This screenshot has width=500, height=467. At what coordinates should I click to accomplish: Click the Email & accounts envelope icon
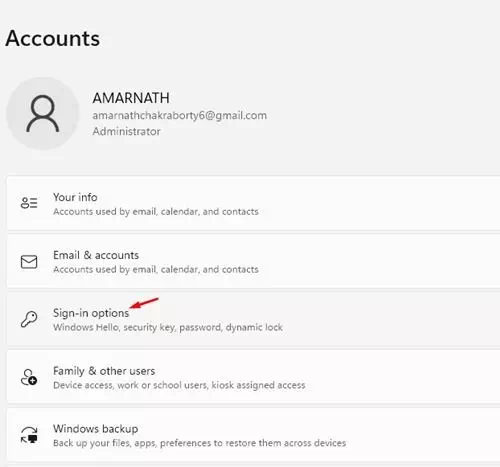pos(29,262)
